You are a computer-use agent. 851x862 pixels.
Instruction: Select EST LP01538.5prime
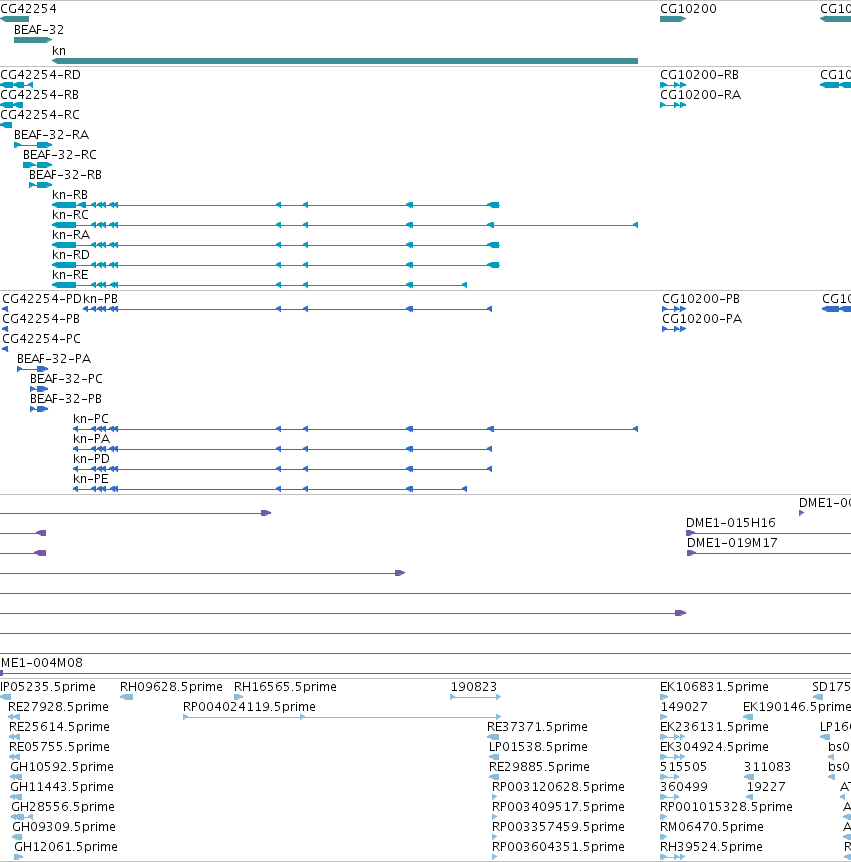[x=538, y=747]
